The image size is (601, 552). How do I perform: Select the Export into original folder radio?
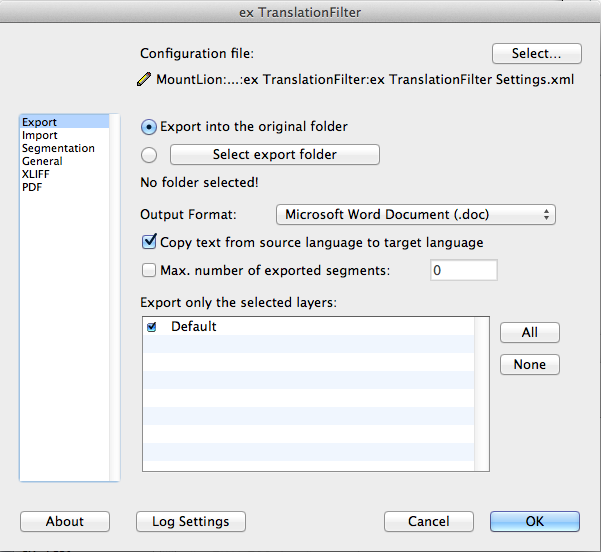[149, 127]
